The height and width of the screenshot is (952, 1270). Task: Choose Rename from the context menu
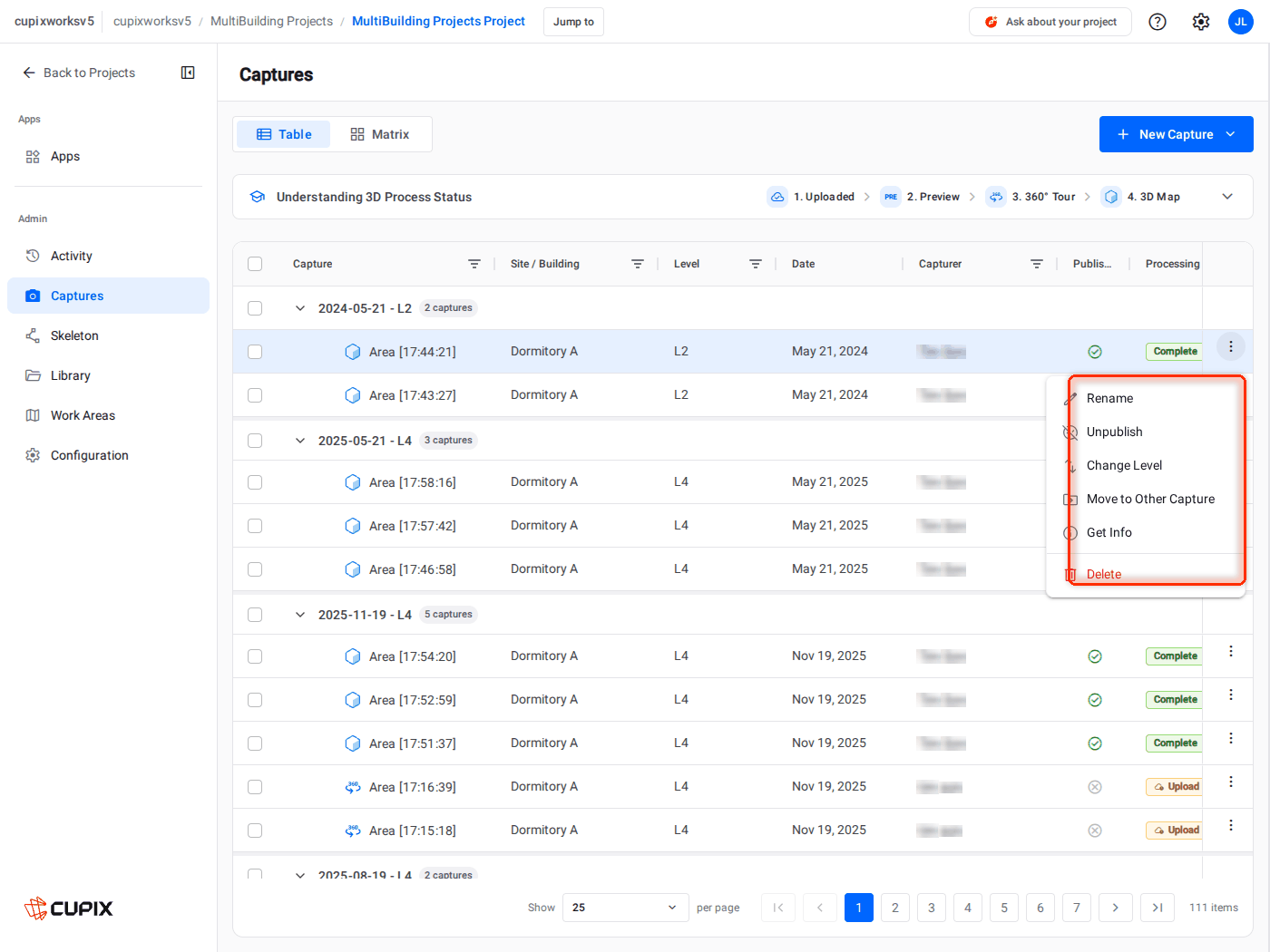(1145, 398)
